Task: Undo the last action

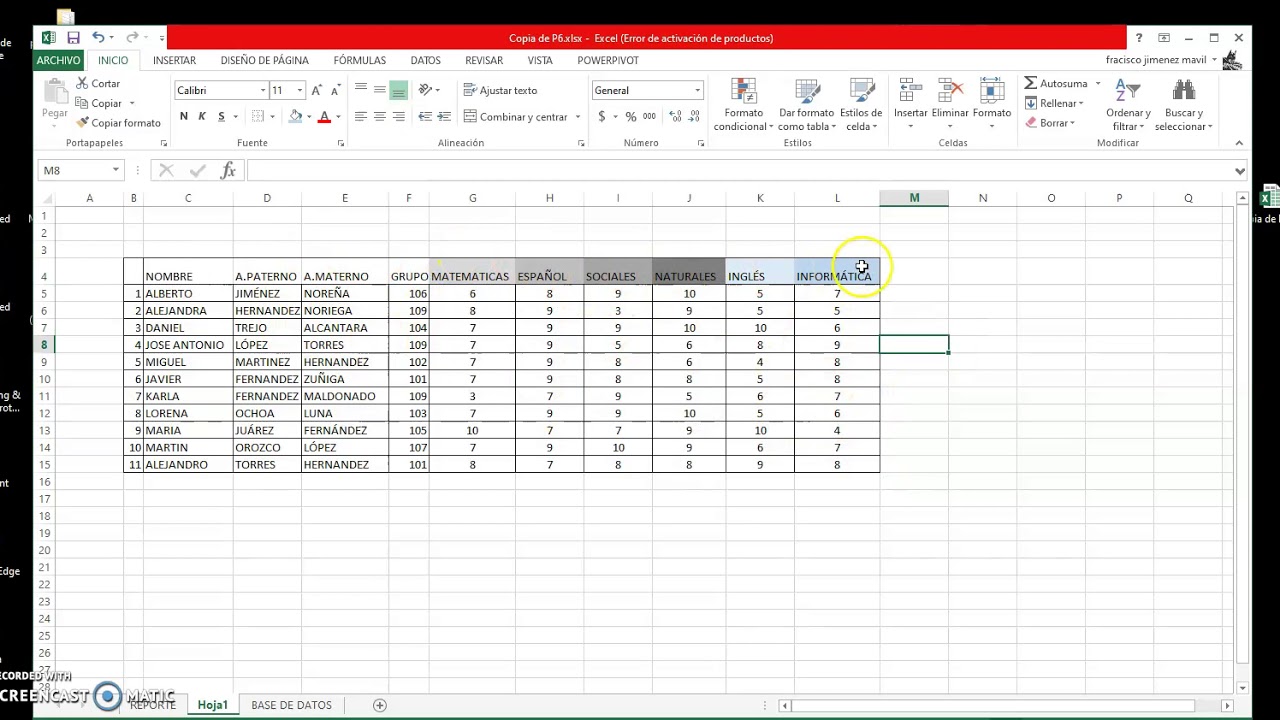Action: 98,38
